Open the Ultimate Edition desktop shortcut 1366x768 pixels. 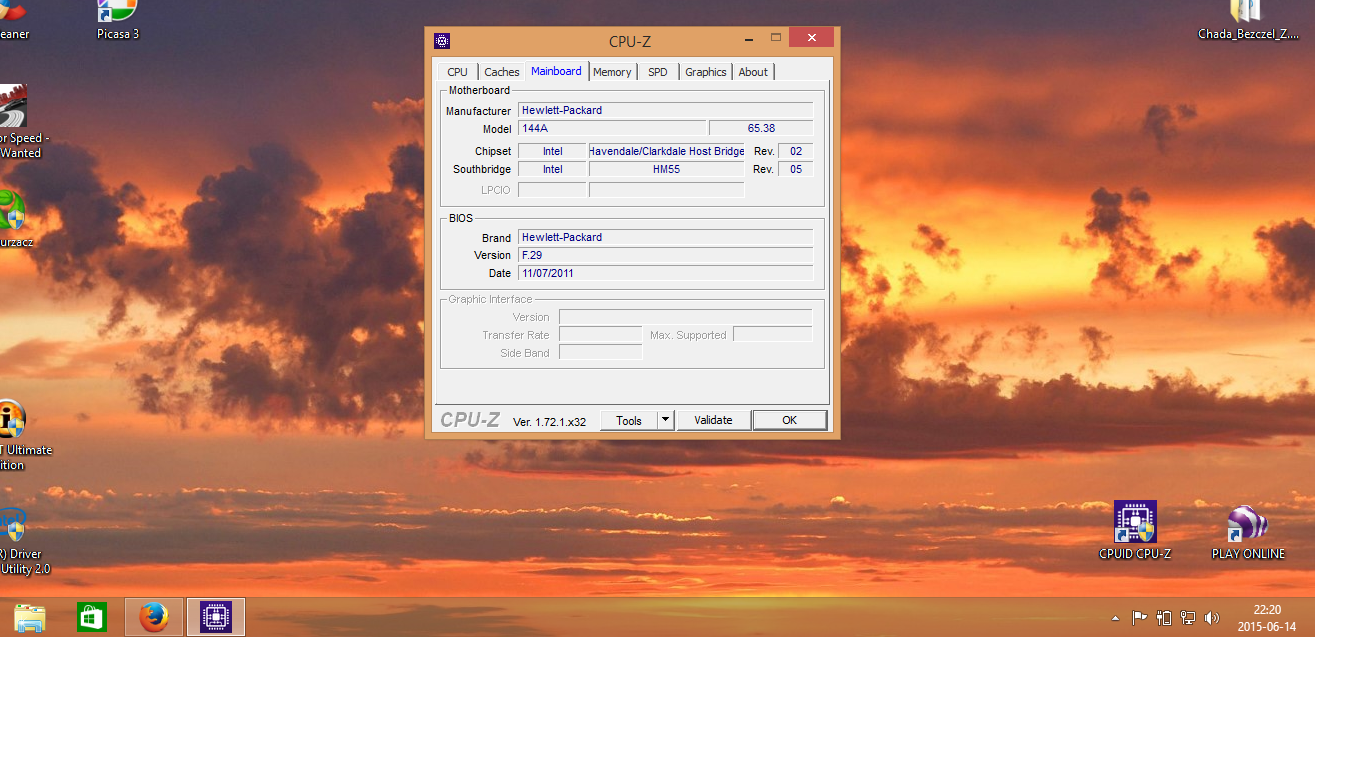tap(22, 436)
